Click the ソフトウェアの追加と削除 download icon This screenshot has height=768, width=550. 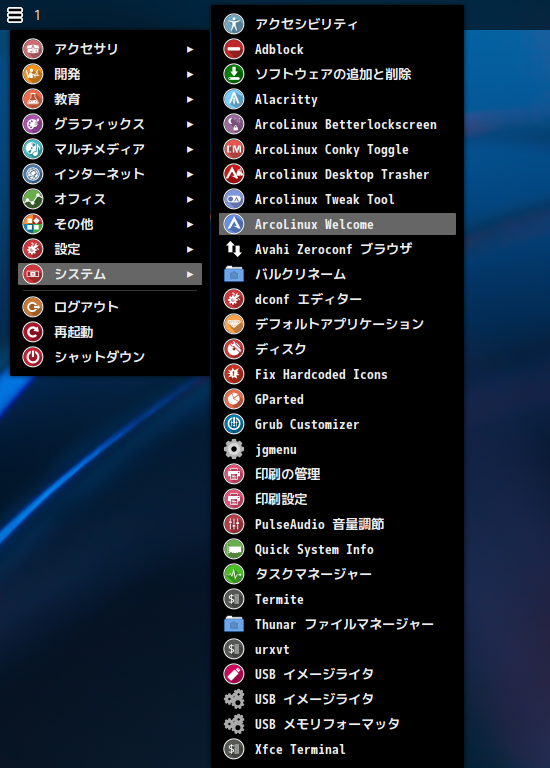234,74
